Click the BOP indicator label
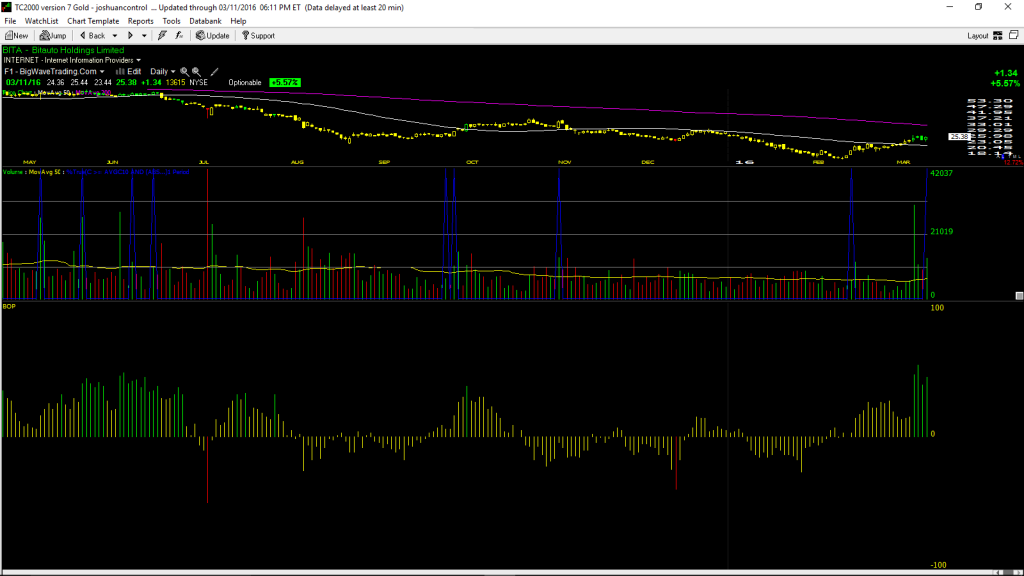The image size is (1024, 576). tap(9, 306)
